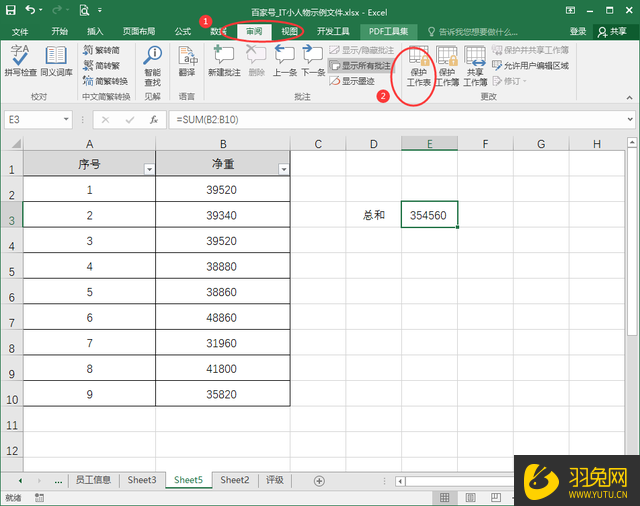Expand the Name Box dropdown
This screenshot has height=506, width=640.
tap(66, 120)
